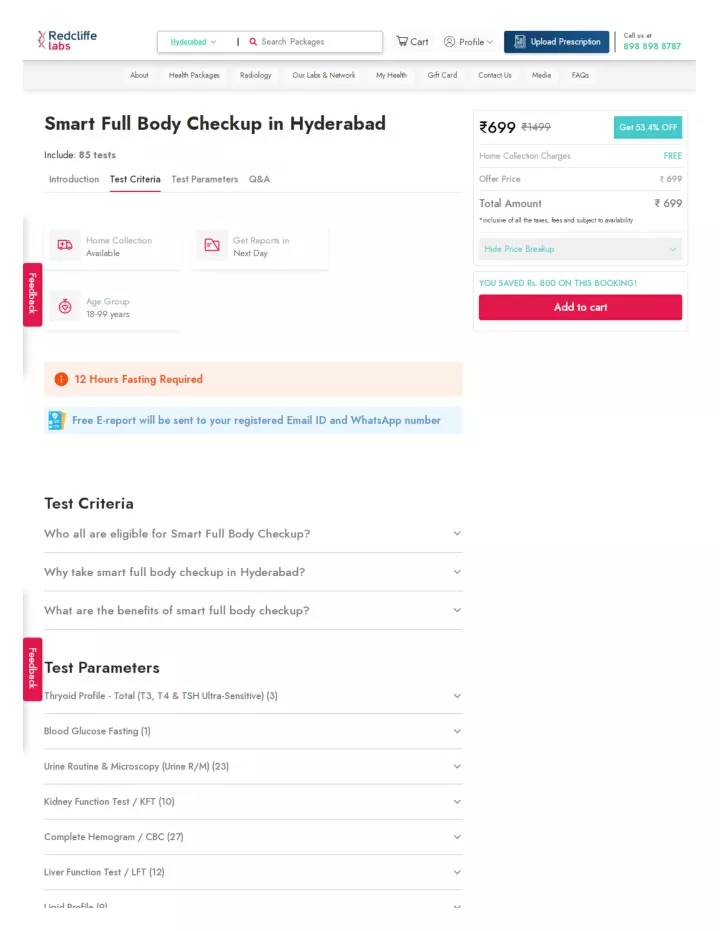720x931 pixels.
Task: Expand Complete Hemogram / CBC section
Action: [x=253, y=836]
